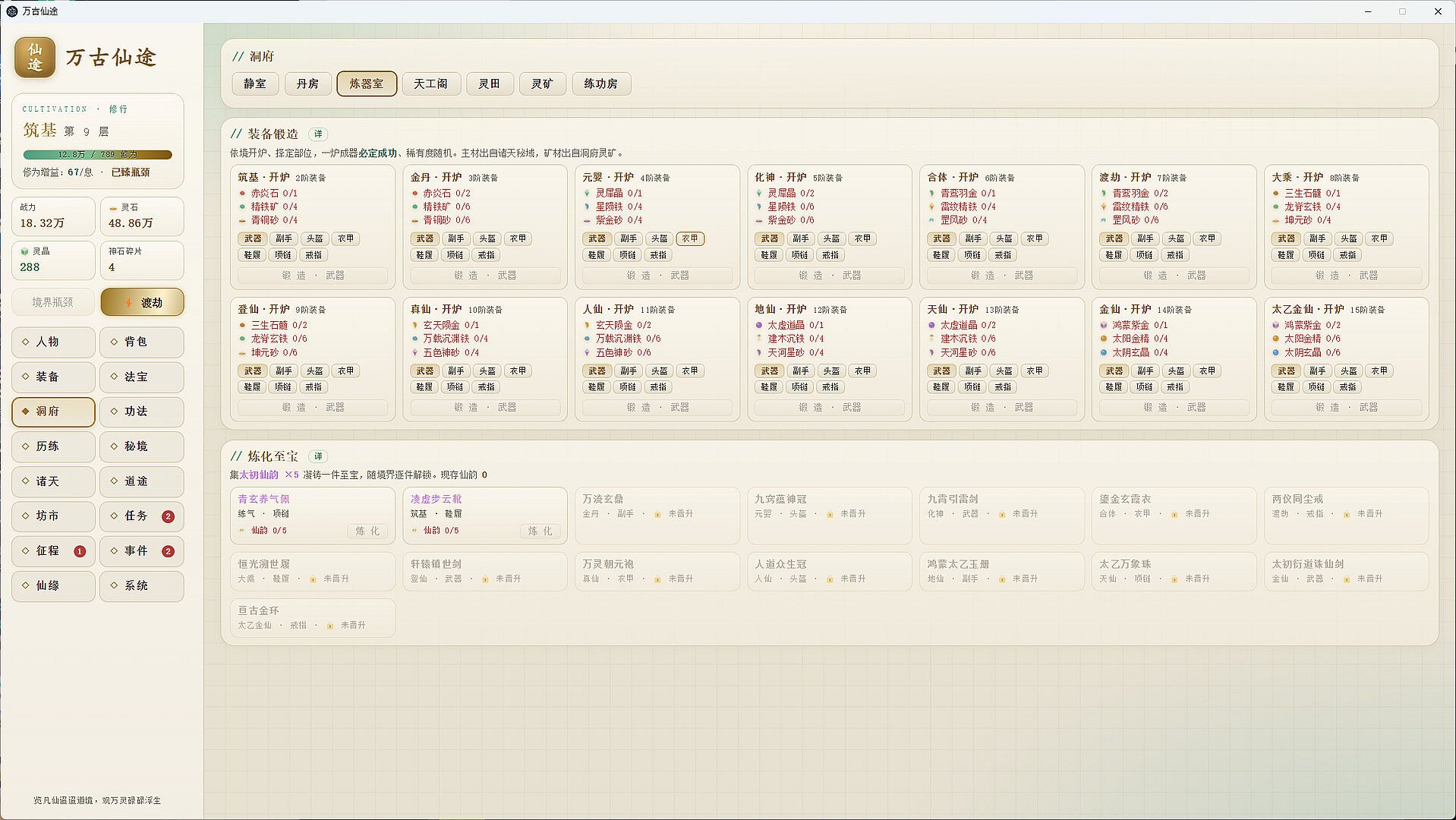Screen dimensions: 1456x820
Task: Switch to the 丹房 tab
Action: click(307, 84)
